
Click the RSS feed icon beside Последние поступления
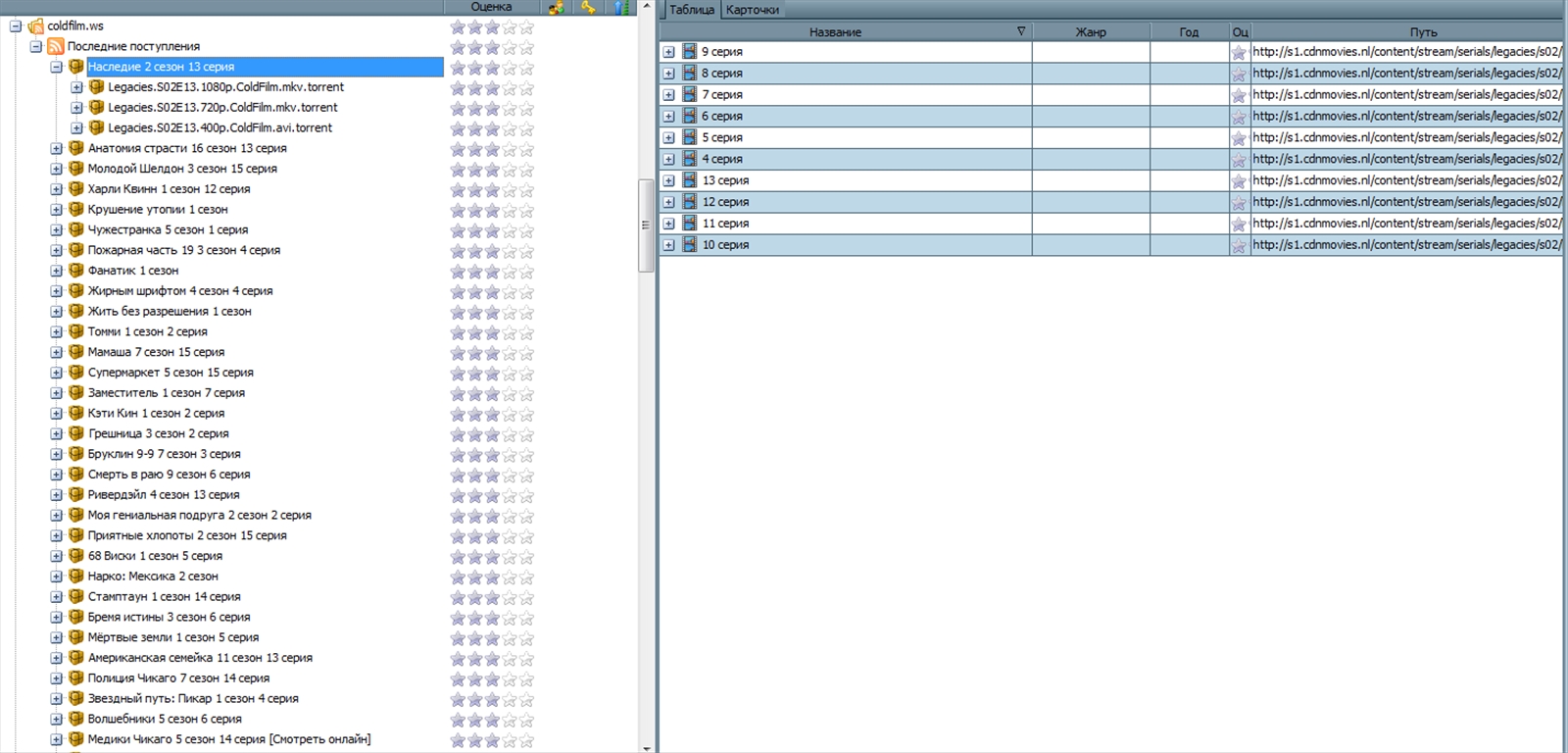click(x=56, y=46)
